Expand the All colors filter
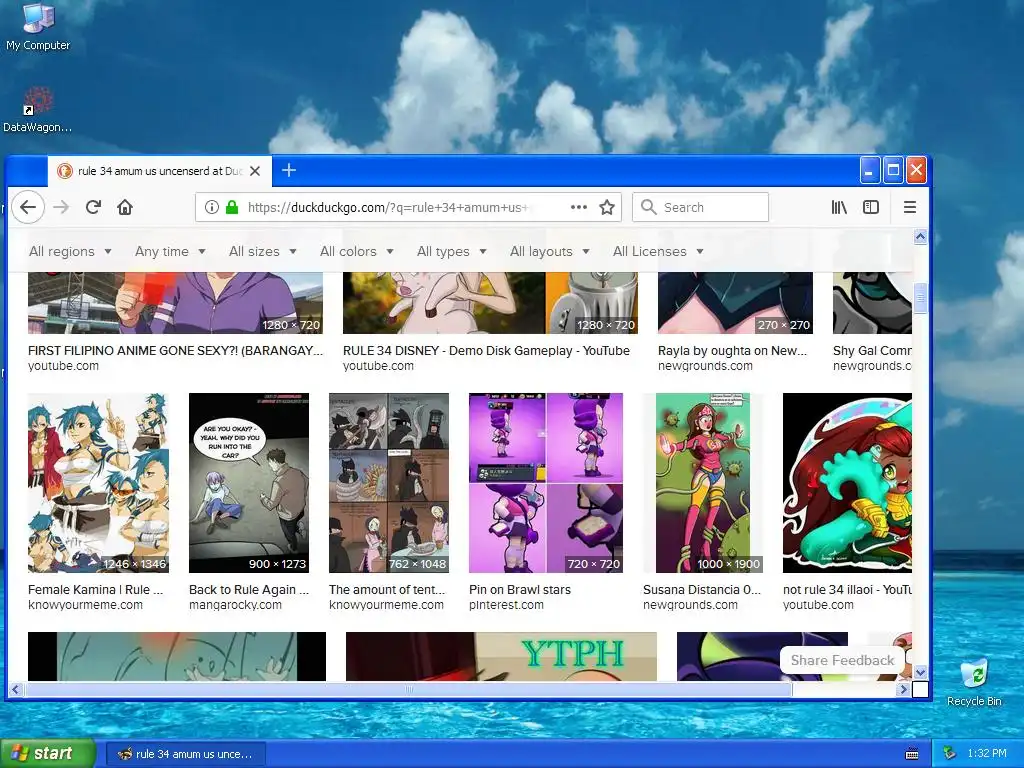1024x768 pixels. pos(357,251)
